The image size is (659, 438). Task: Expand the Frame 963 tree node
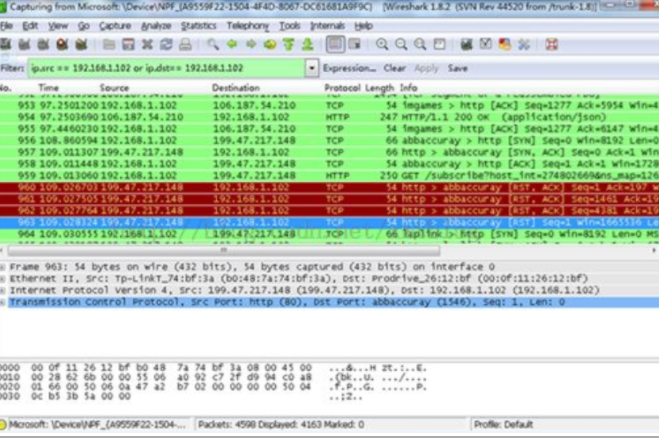coord(3,267)
